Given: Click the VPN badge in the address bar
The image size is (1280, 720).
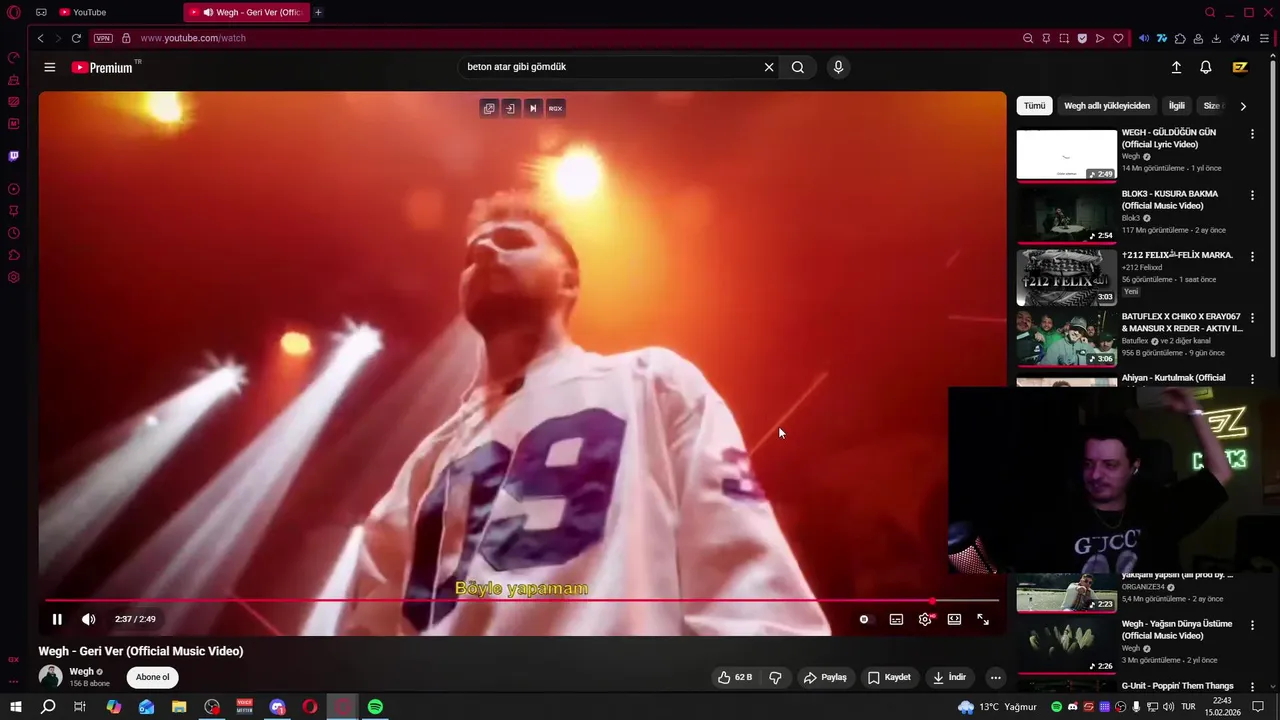Looking at the screenshot, I should click(103, 38).
